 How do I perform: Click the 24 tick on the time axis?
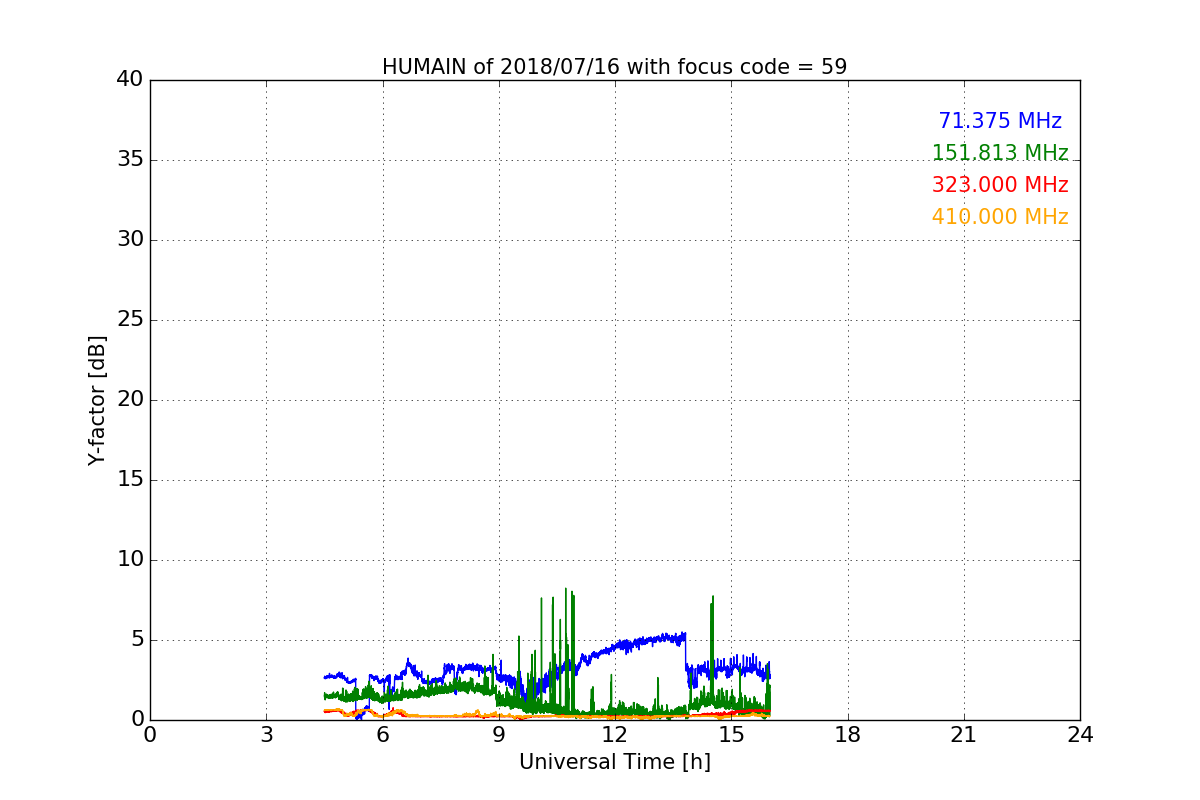pyautogui.click(x=1079, y=735)
